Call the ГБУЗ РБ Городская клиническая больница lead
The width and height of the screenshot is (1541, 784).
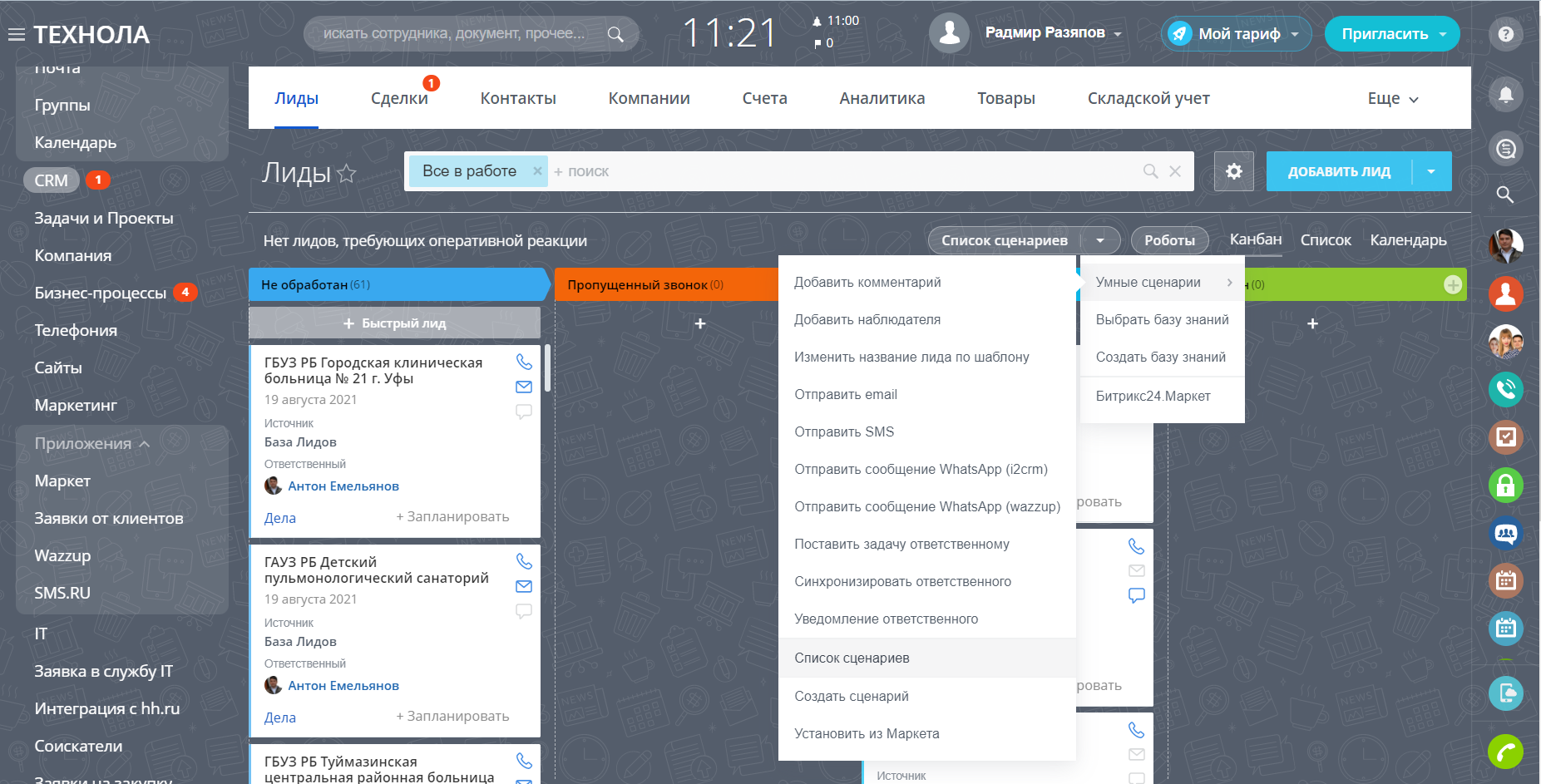pyautogui.click(x=524, y=362)
